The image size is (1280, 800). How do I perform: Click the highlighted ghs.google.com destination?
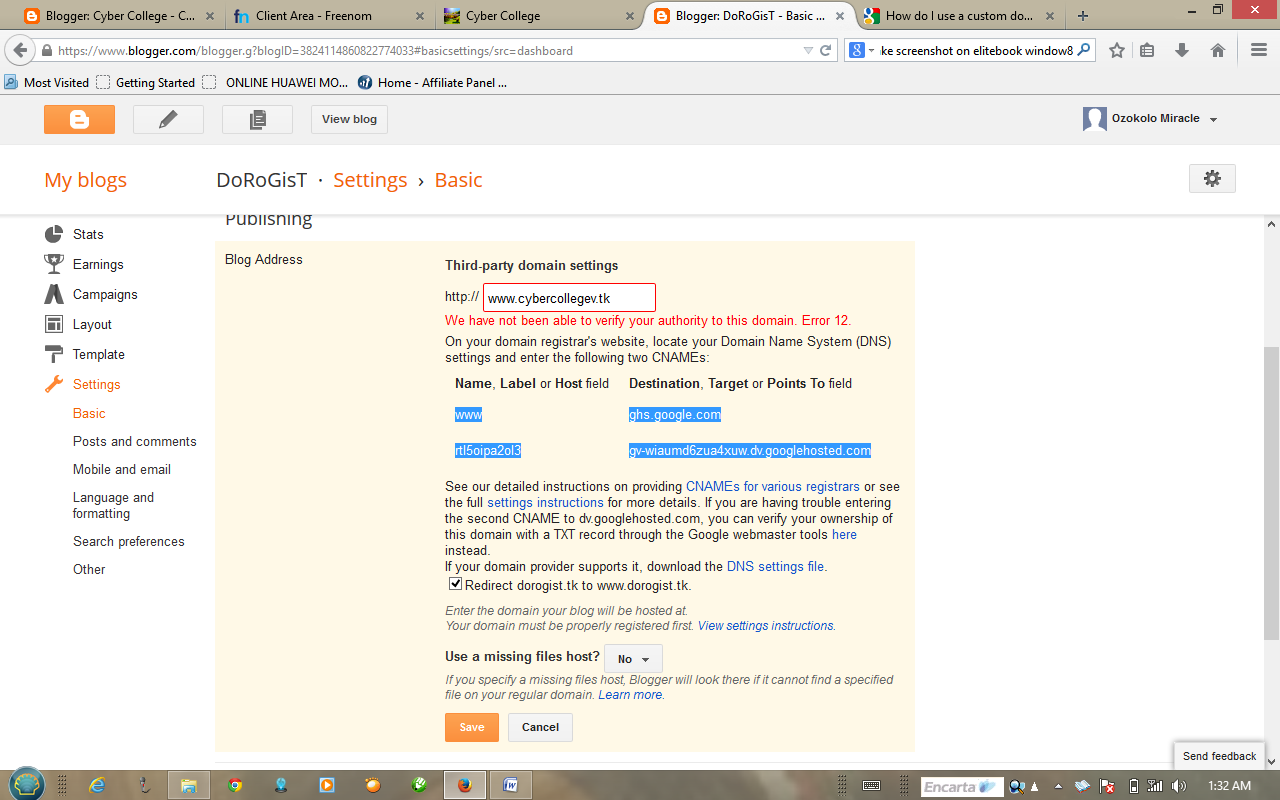pos(675,414)
